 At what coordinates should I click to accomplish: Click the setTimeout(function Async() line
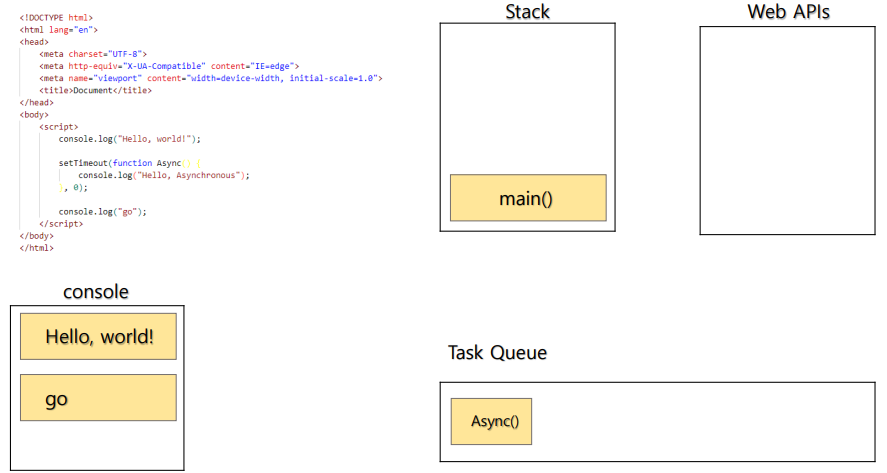[130, 163]
